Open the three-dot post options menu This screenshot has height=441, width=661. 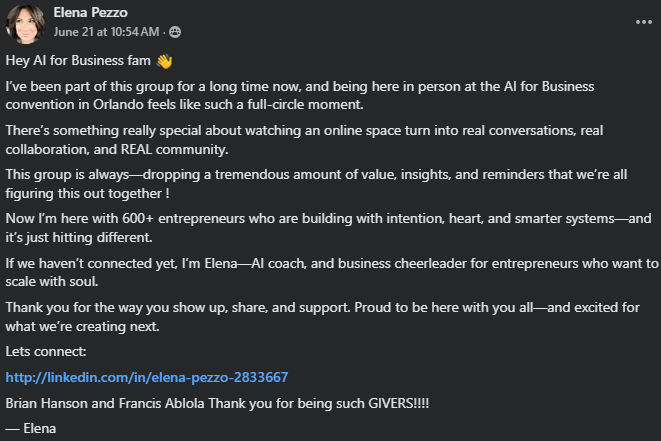642,21
